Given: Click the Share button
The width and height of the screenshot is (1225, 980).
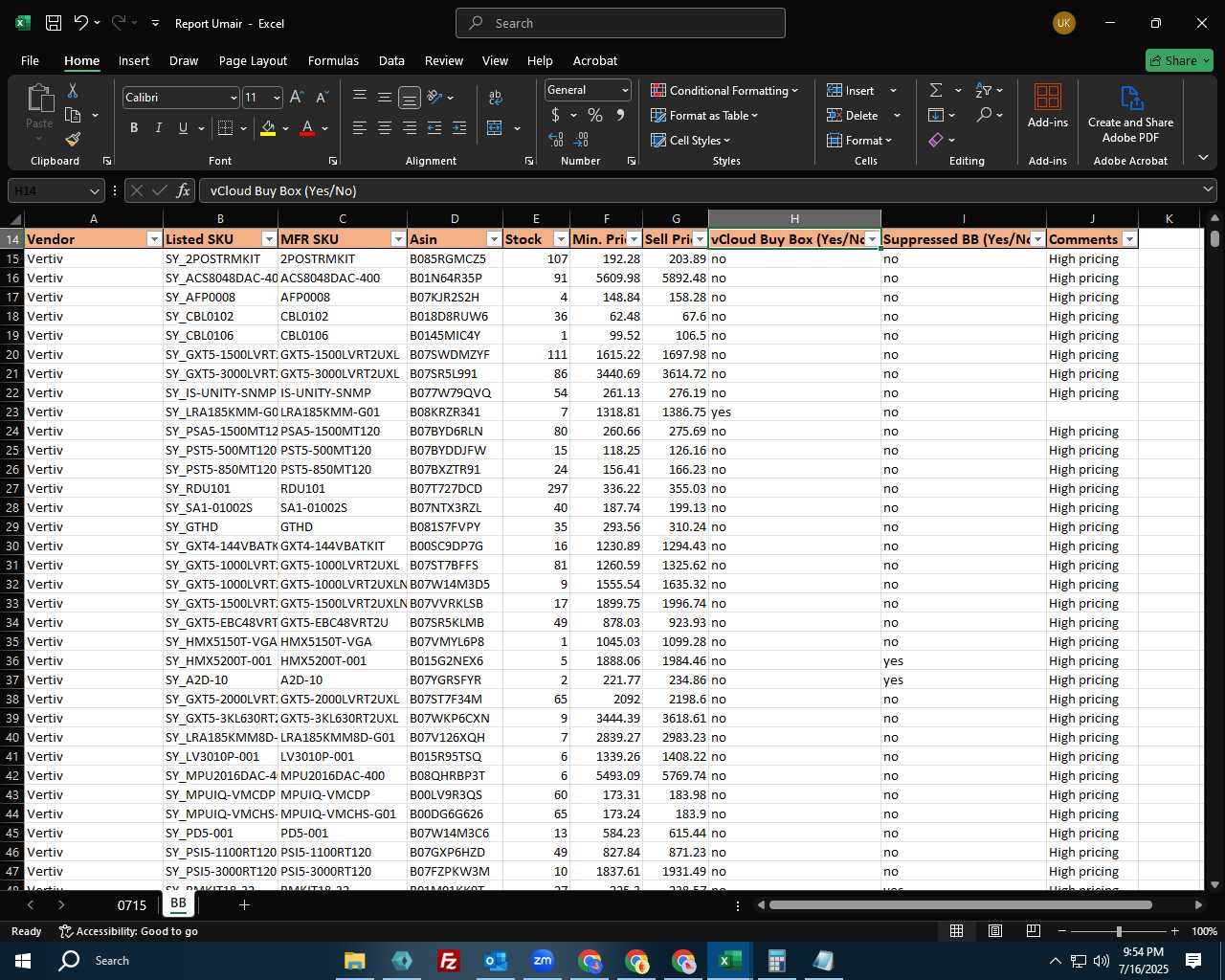Looking at the screenshot, I should [x=1179, y=60].
